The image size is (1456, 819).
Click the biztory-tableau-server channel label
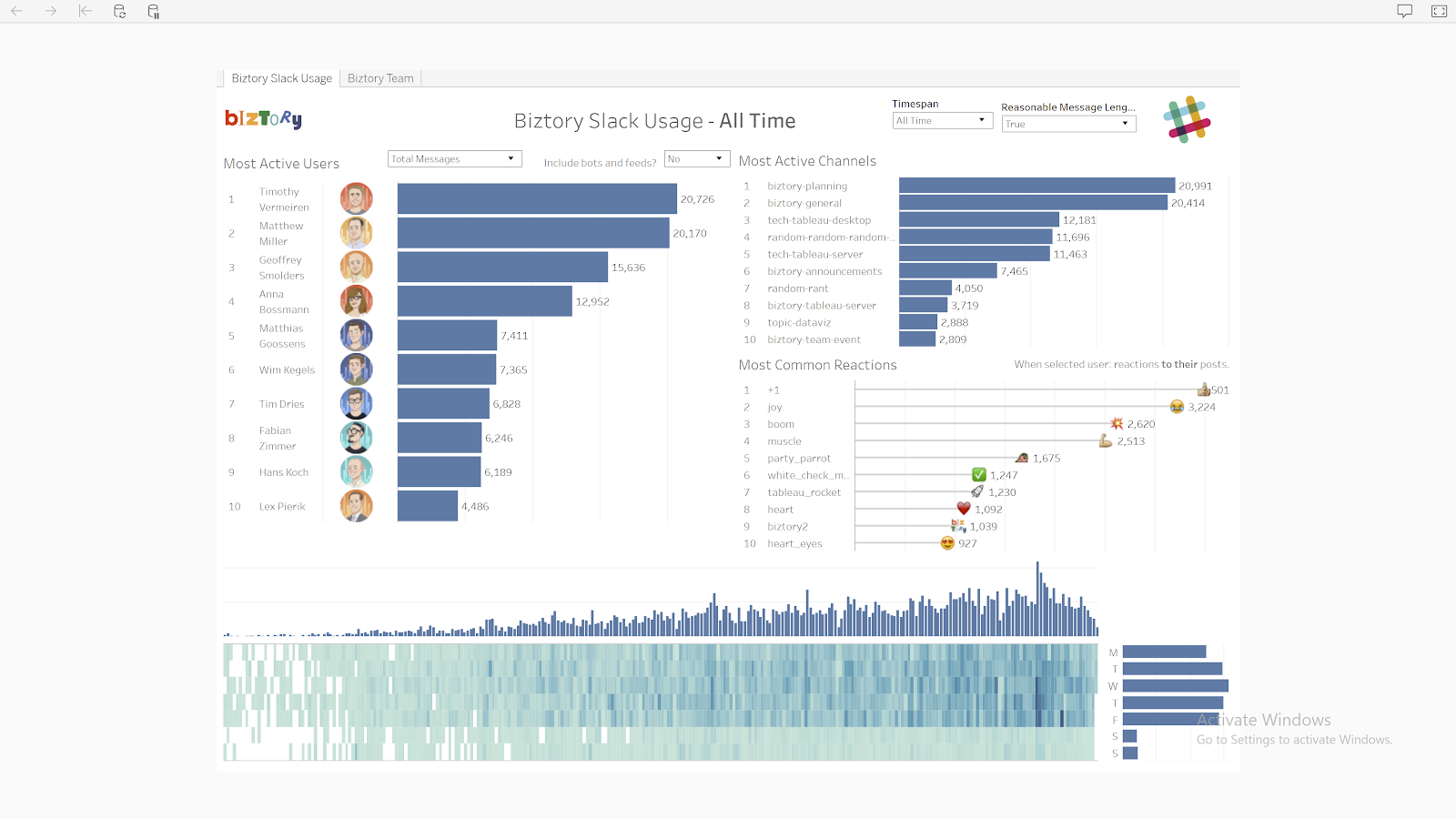[x=822, y=306]
